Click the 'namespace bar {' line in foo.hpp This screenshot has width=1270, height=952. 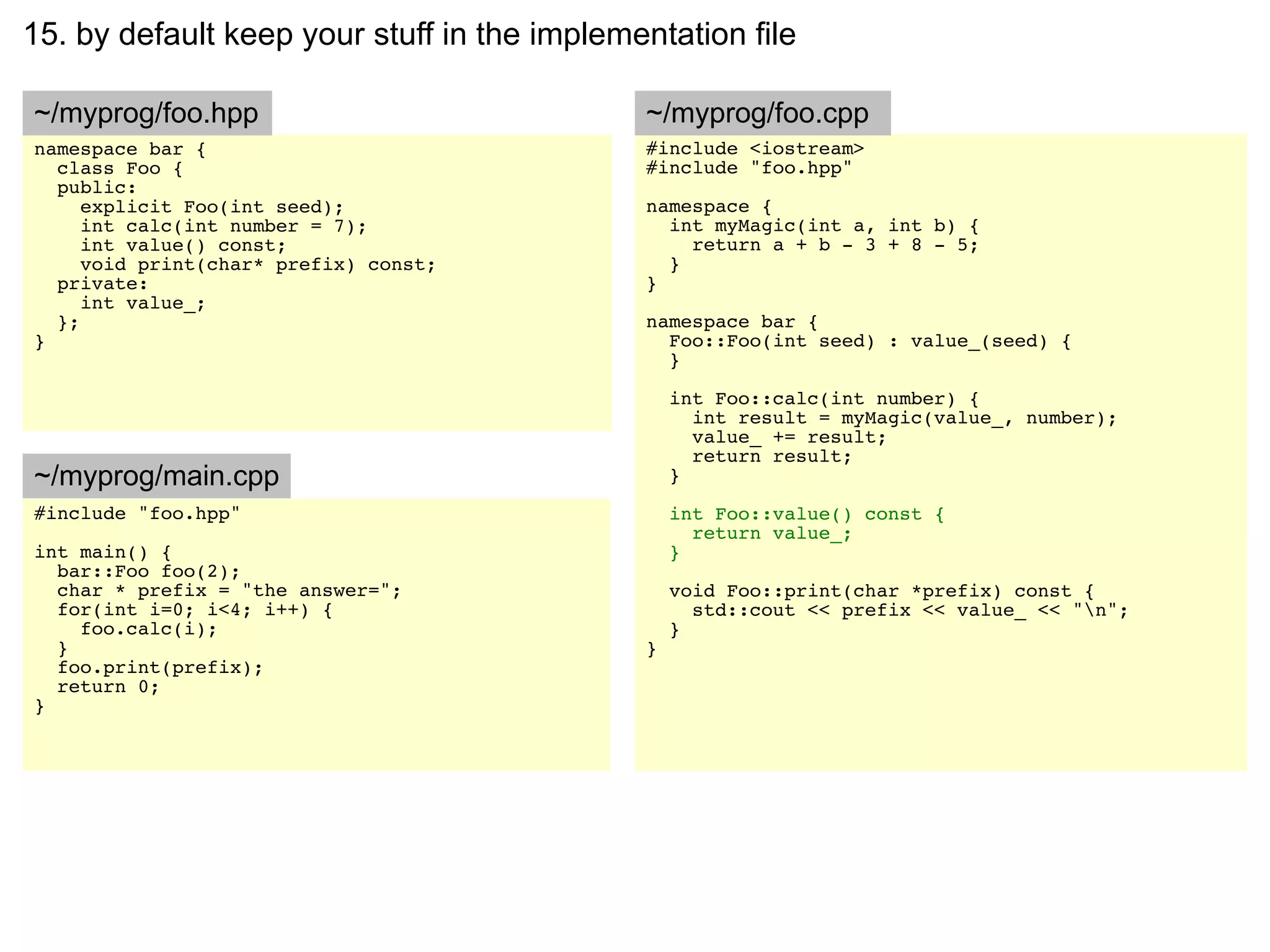(x=120, y=149)
